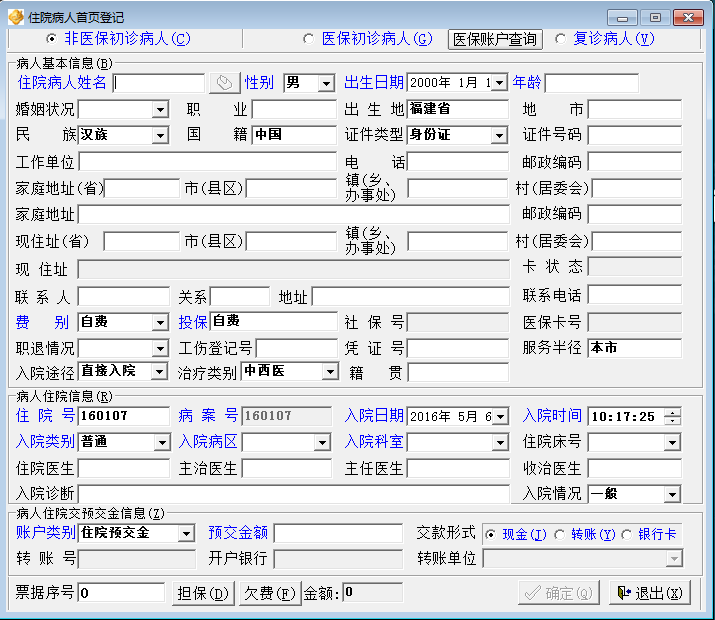Open the 住院床号 dropdown
Image resolution: width=715 pixels, height=620 pixels.
click(673, 443)
